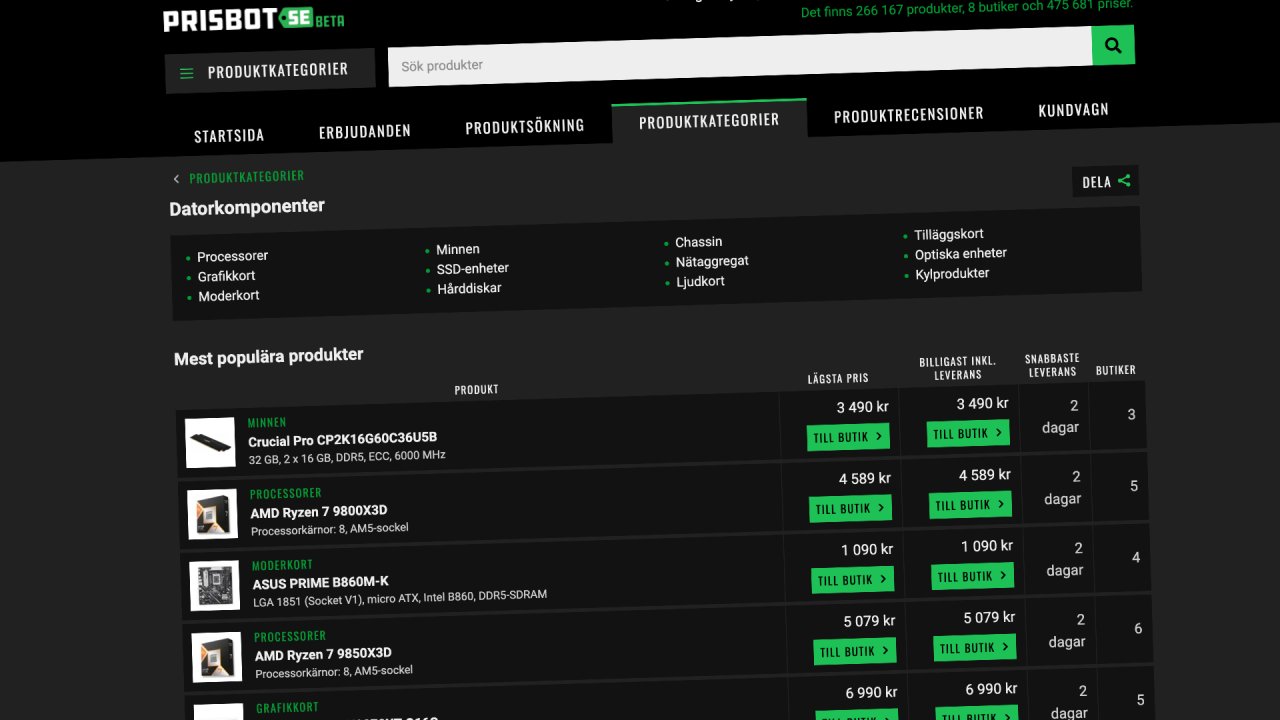Click Till butik under lowest price 5 079 kr

pyautogui.click(x=855, y=652)
